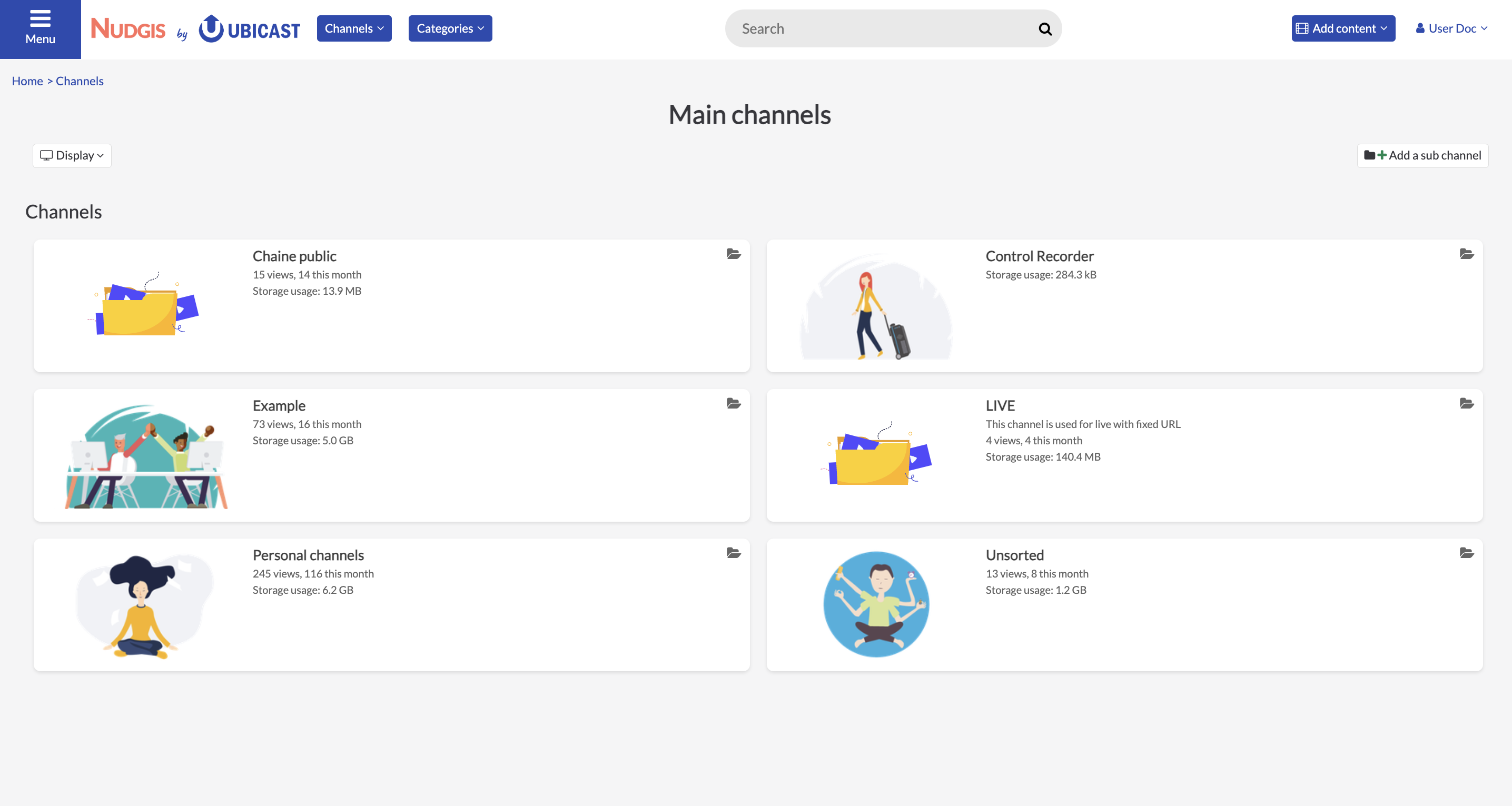Click '13 views, 8 this month' text
The width and height of the screenshot is (1512, 806).
(x=1036, y=574)
